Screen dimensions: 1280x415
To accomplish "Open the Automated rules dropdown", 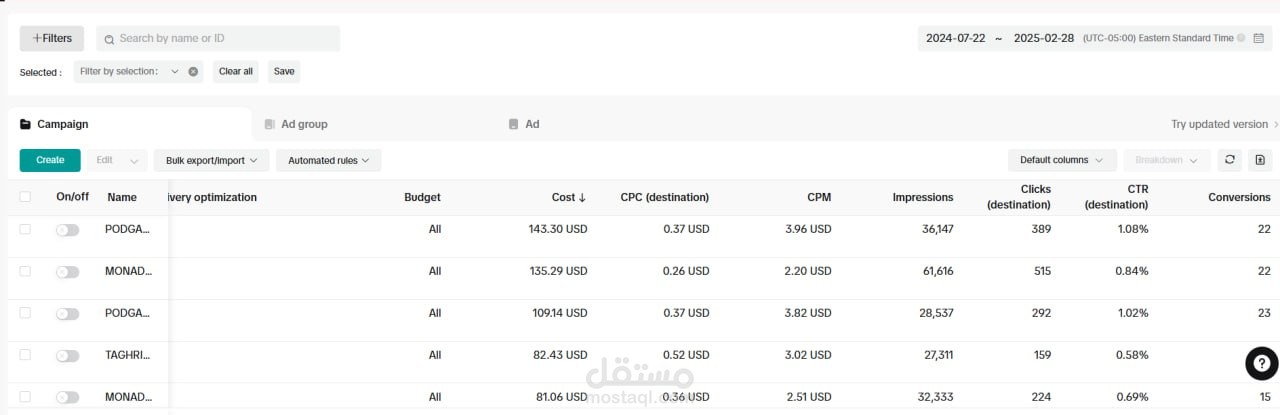I will click(x=328, y=160).
